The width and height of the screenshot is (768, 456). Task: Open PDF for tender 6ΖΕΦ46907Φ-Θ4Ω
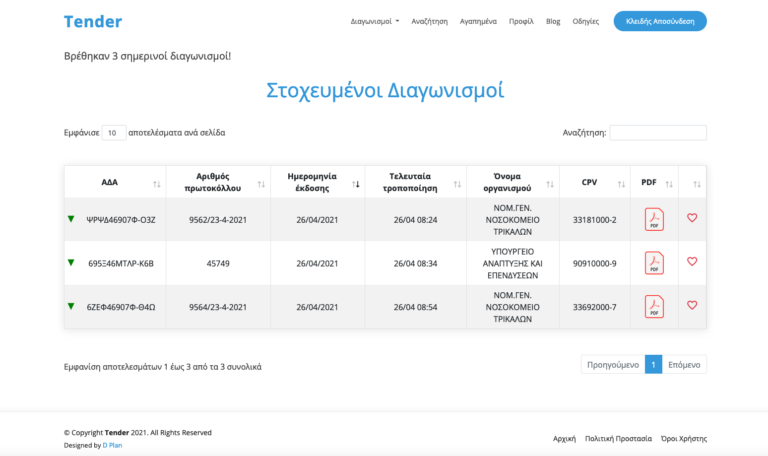[x=653, y=307]
